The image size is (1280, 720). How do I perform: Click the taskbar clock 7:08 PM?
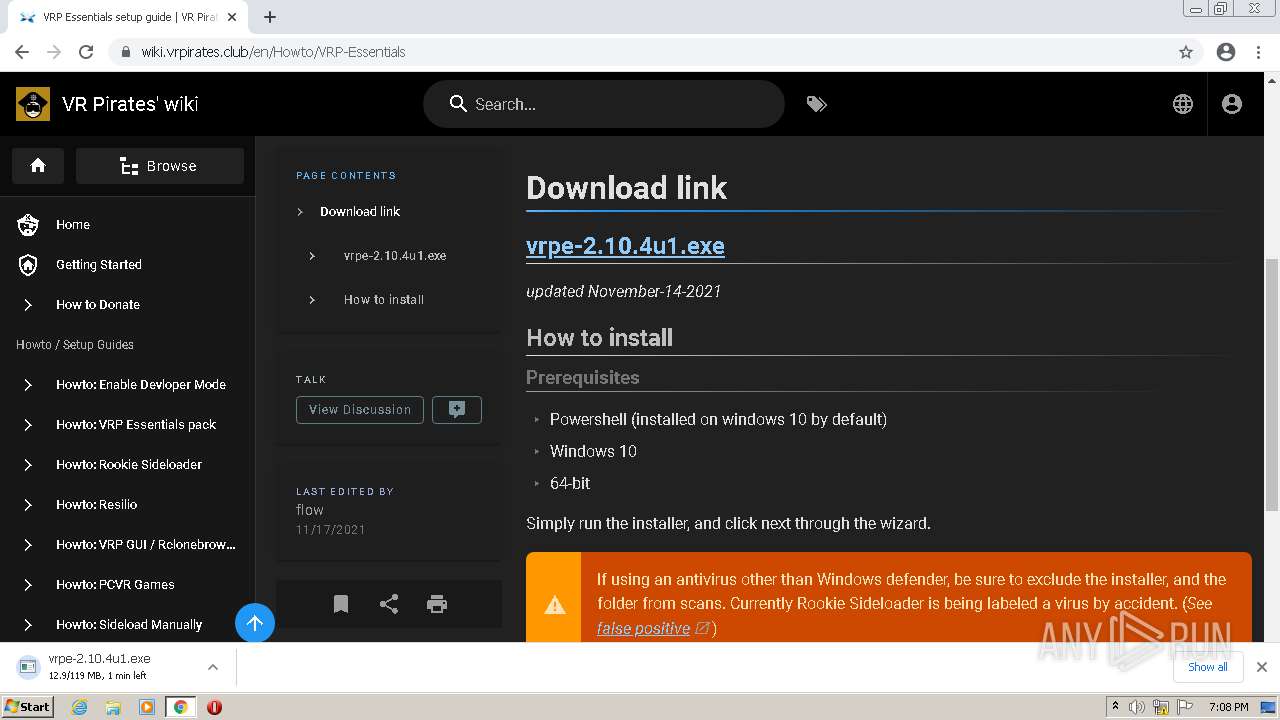pyautogui.click(x=1229, y=707)
